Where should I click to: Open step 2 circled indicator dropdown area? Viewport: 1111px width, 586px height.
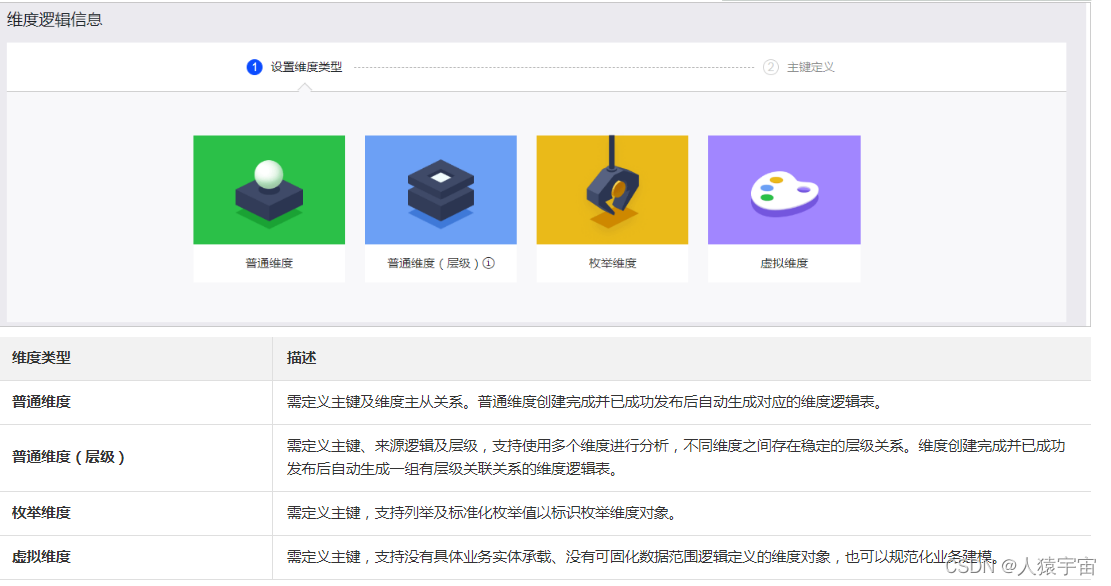click(772, 66)
